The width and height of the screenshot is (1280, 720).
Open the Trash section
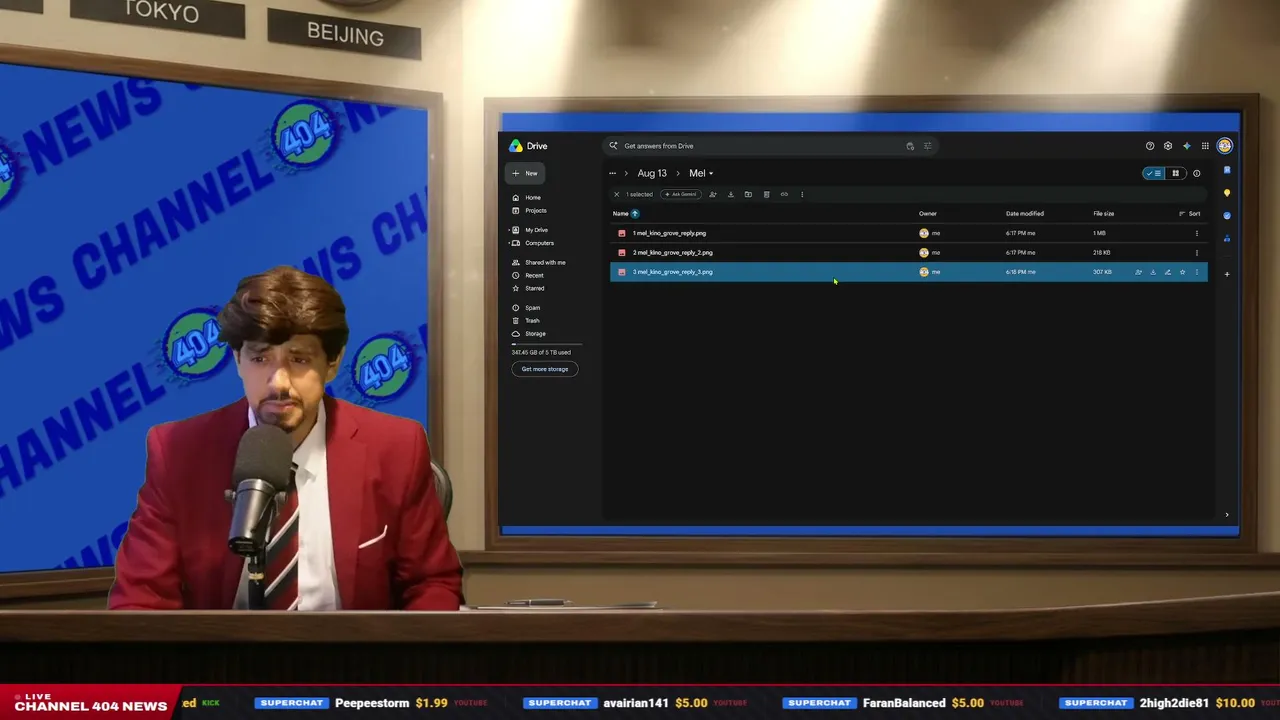click(x=526, y=321)
